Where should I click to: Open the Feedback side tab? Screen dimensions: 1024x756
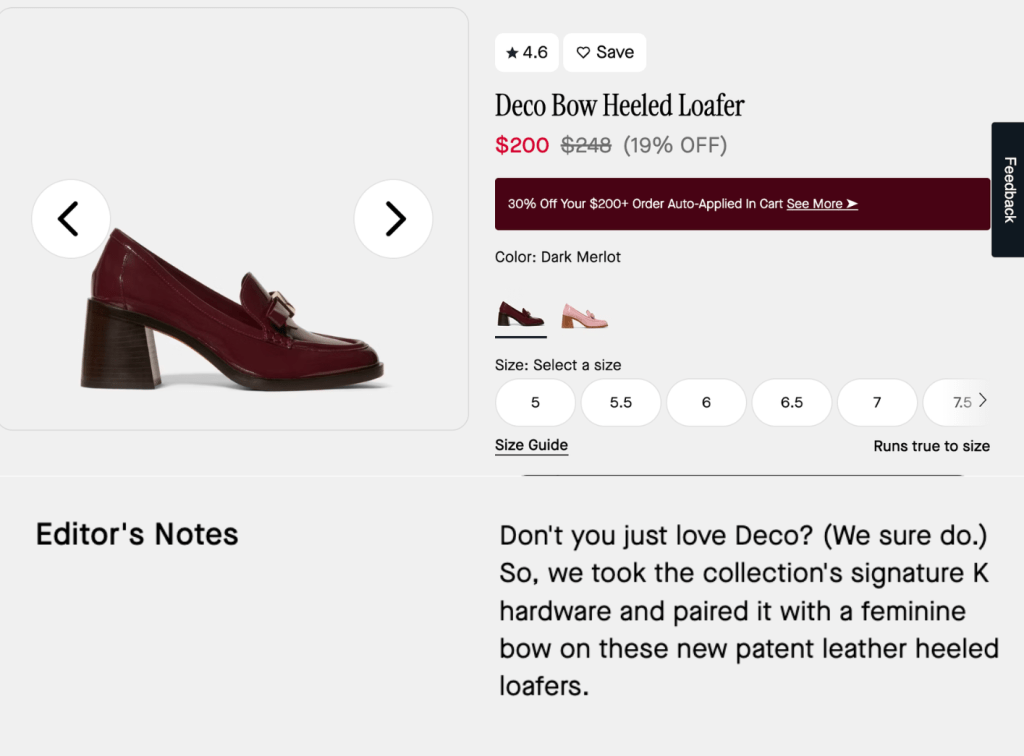click(1008, 189)
